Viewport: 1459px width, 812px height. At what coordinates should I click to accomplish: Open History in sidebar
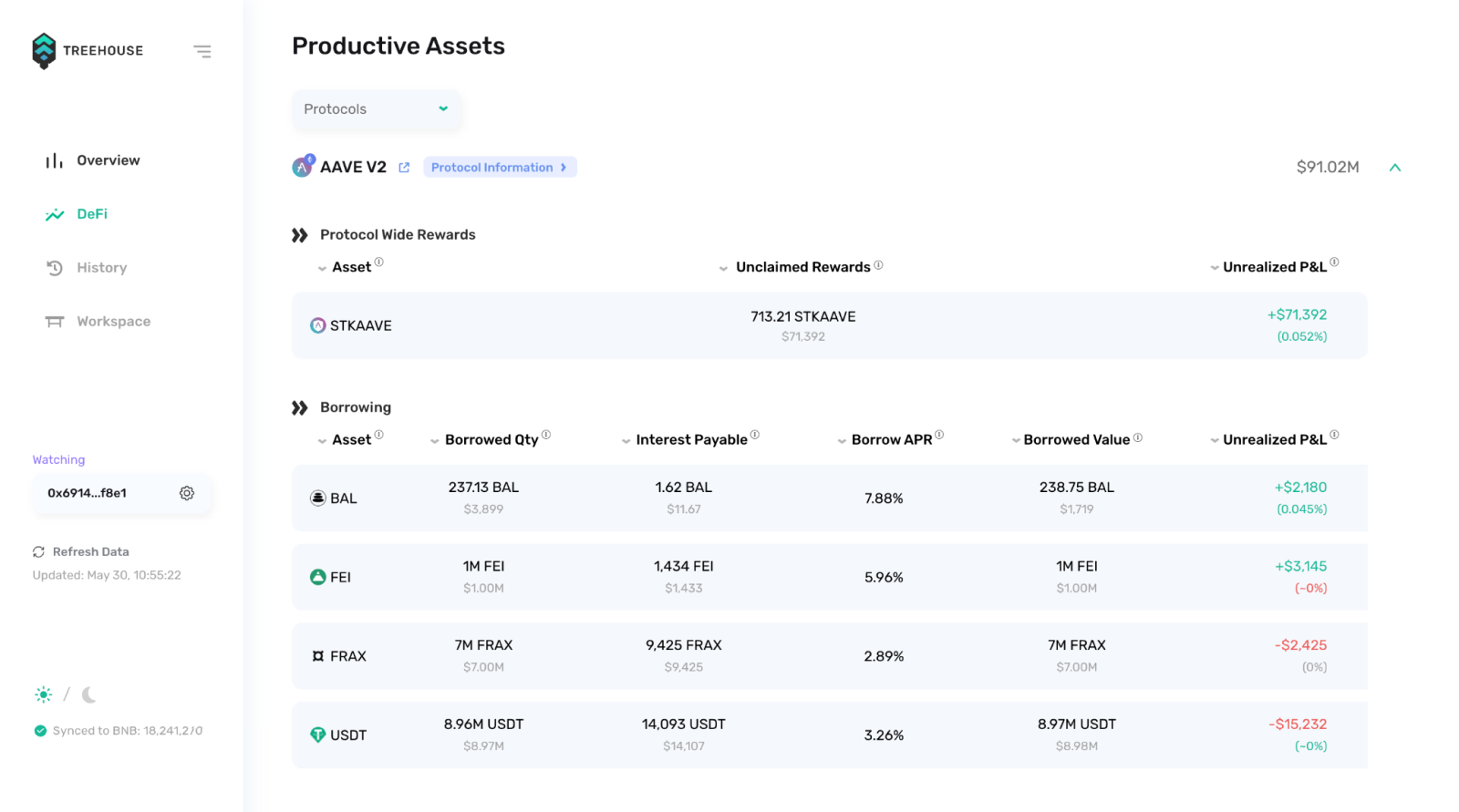101,268
